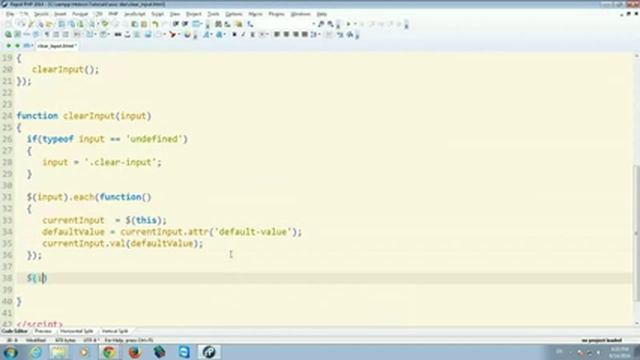This screenshot has height=360, width=640.
Task: Click the red arrow toolbar icon
Action: click(173, 35)
